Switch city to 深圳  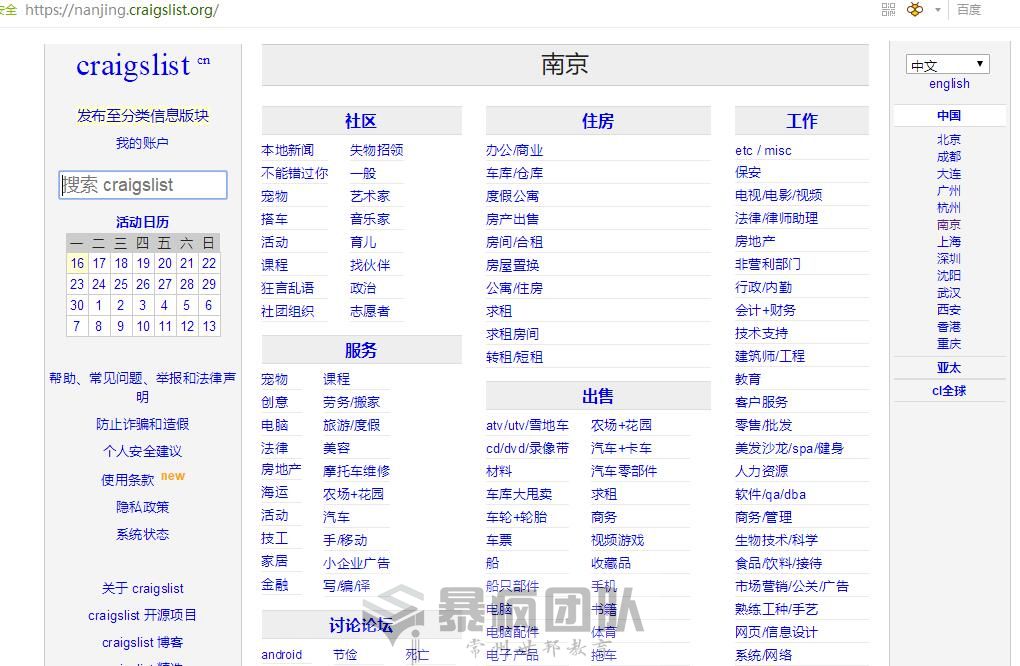coord(949,259)
